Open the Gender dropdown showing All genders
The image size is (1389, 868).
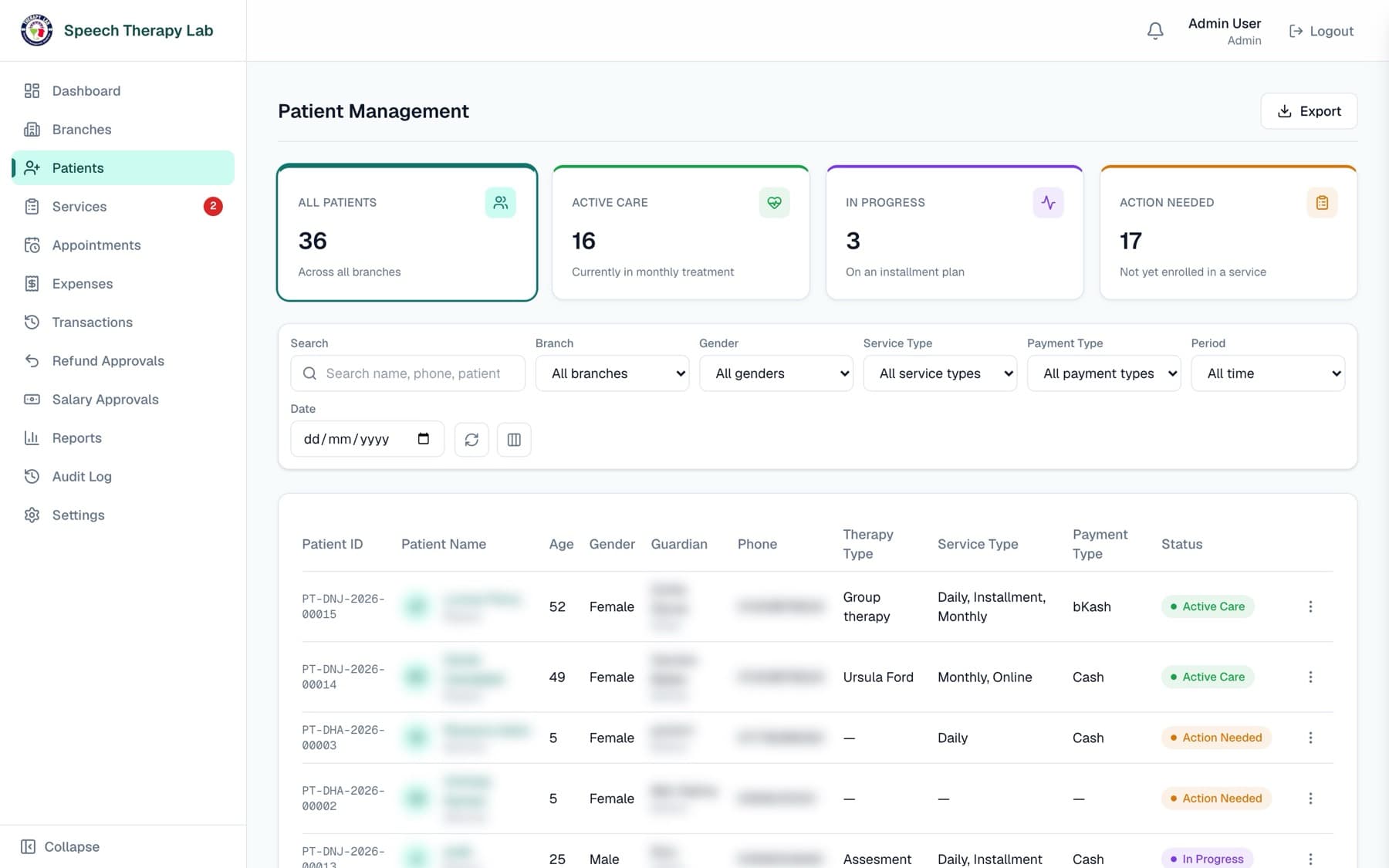776,373
